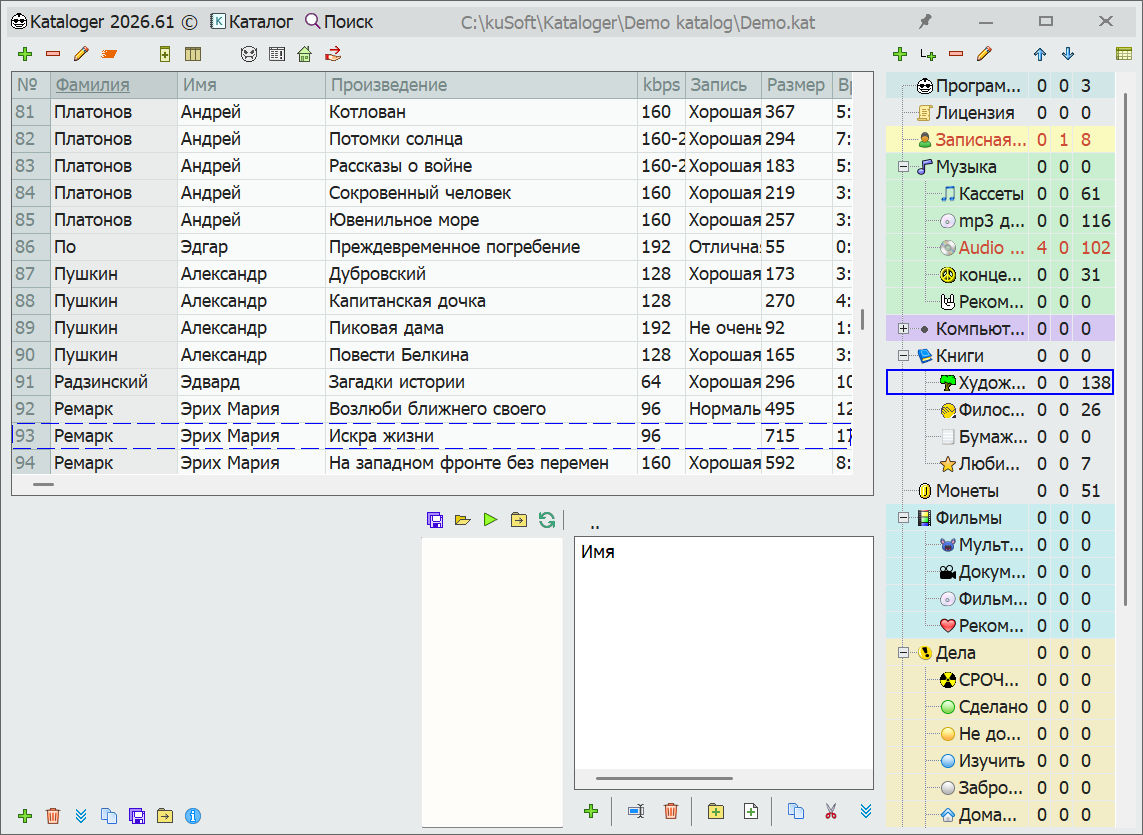Collapse the Фильмы category node
Viewport: 1143px width, 835px height.
(x=903, y=518)
